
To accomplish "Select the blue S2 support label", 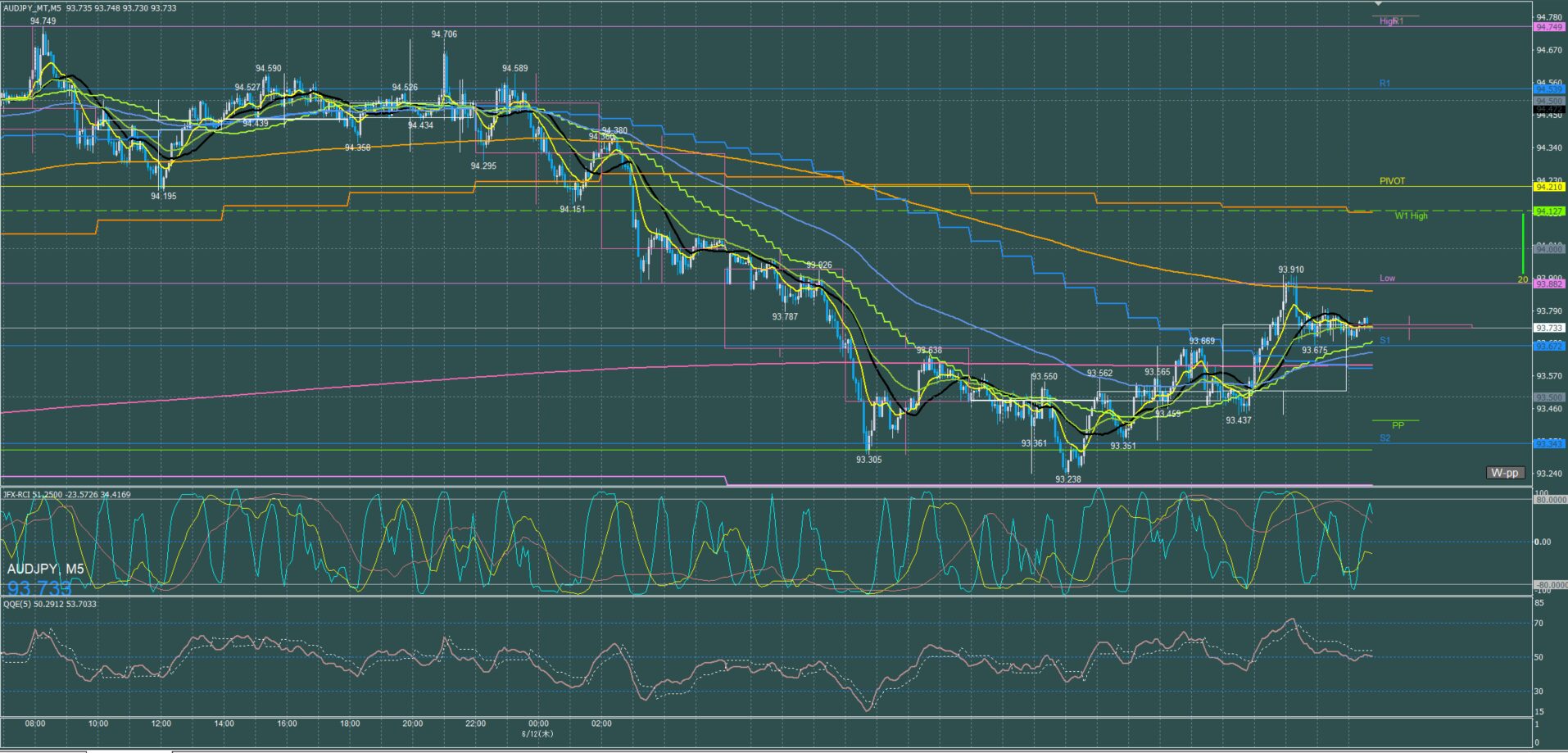I will click(1384, 438).
